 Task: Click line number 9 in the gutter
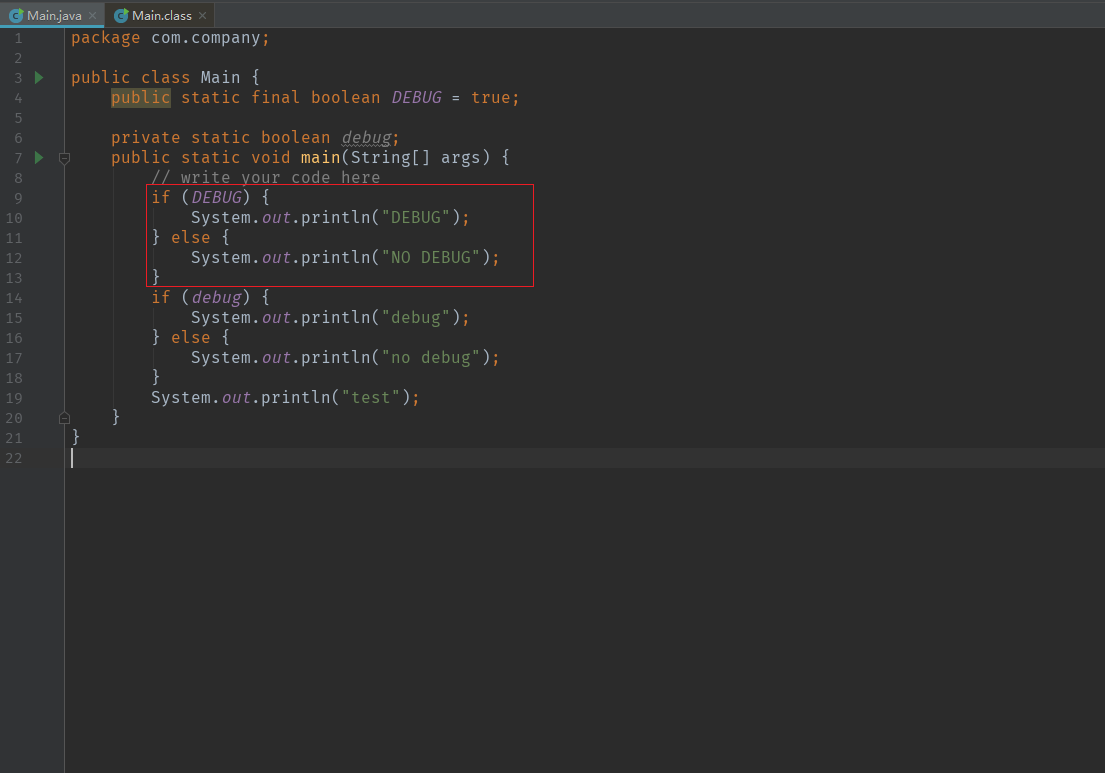point(18,197)
